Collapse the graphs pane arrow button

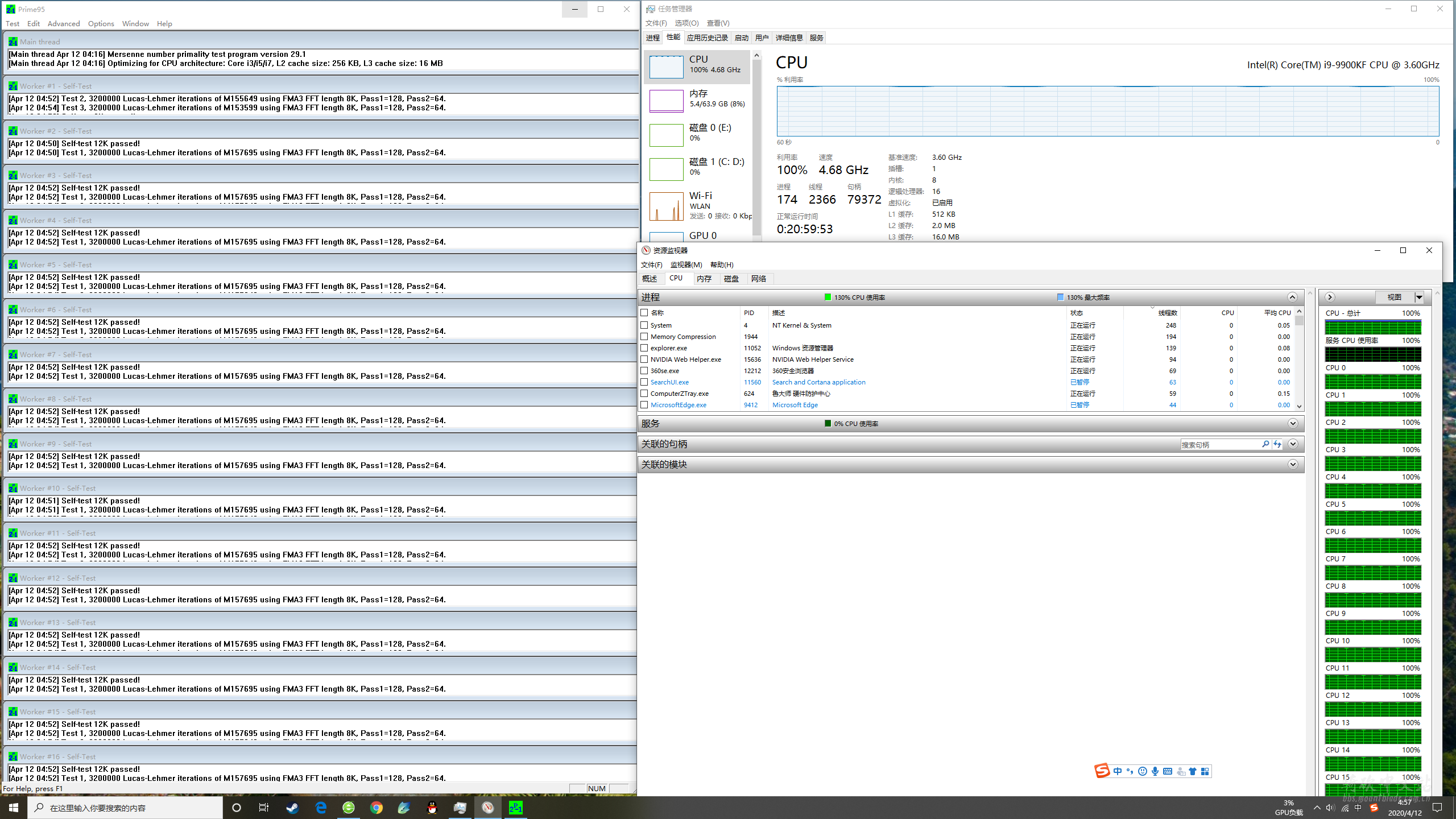tap(1330, 297)
